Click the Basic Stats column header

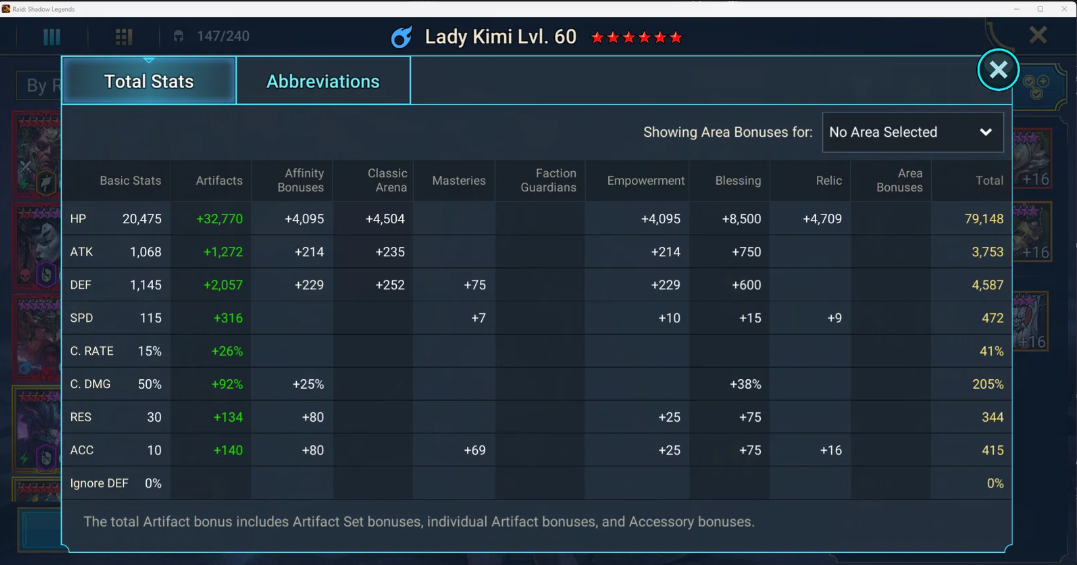coord(131,181)
